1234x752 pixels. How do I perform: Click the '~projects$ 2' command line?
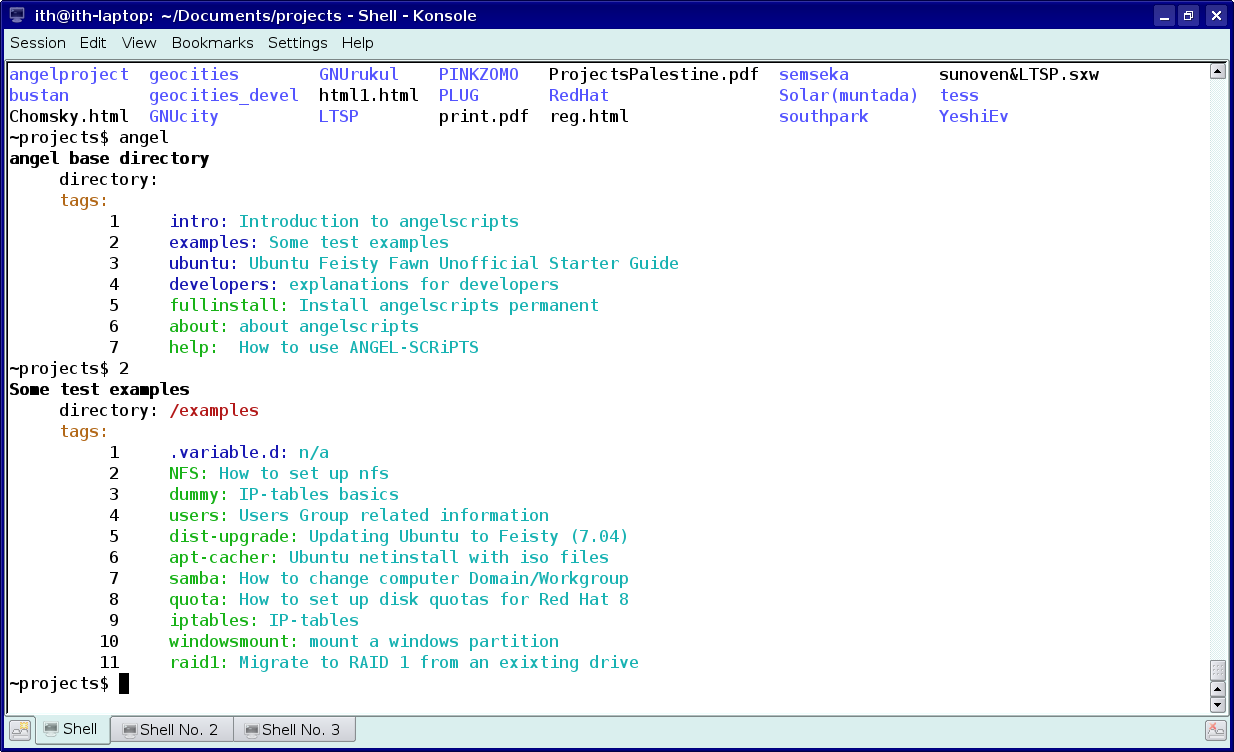click(x=69, y=368)
